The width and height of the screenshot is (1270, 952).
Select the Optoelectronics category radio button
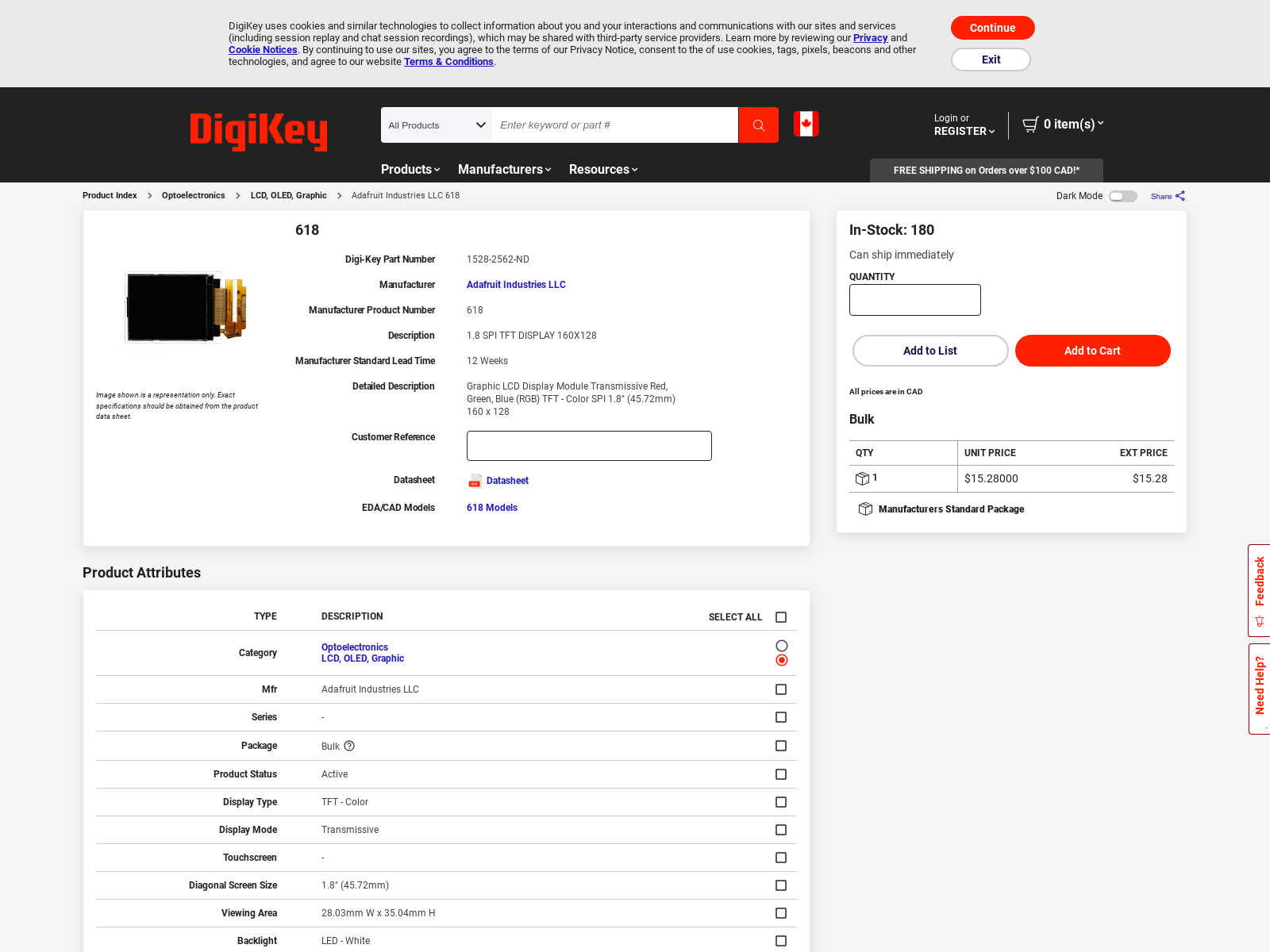point(782,646)
